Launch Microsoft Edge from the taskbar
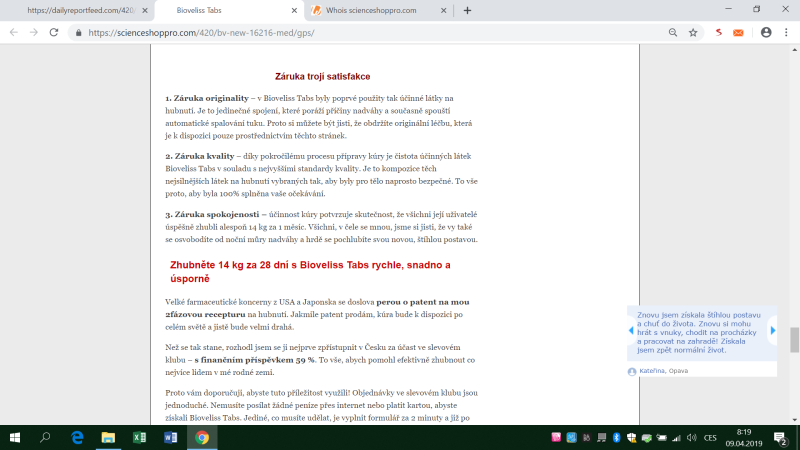Viewport: 800px width, 450px height. coord(77,437)
